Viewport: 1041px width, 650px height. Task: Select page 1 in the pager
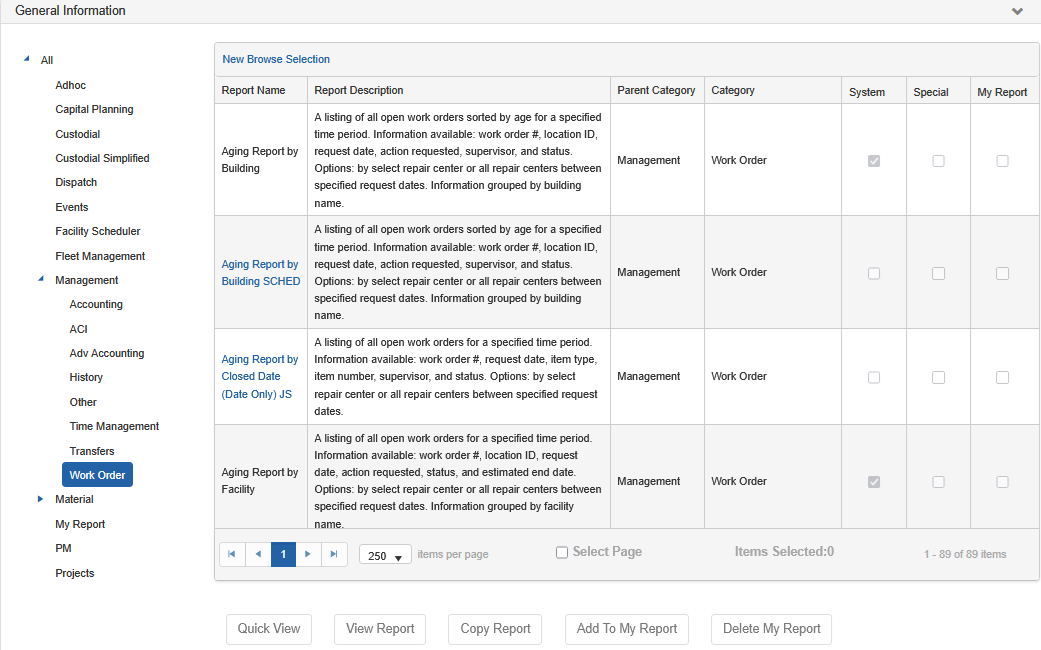(x=283, y=554)
